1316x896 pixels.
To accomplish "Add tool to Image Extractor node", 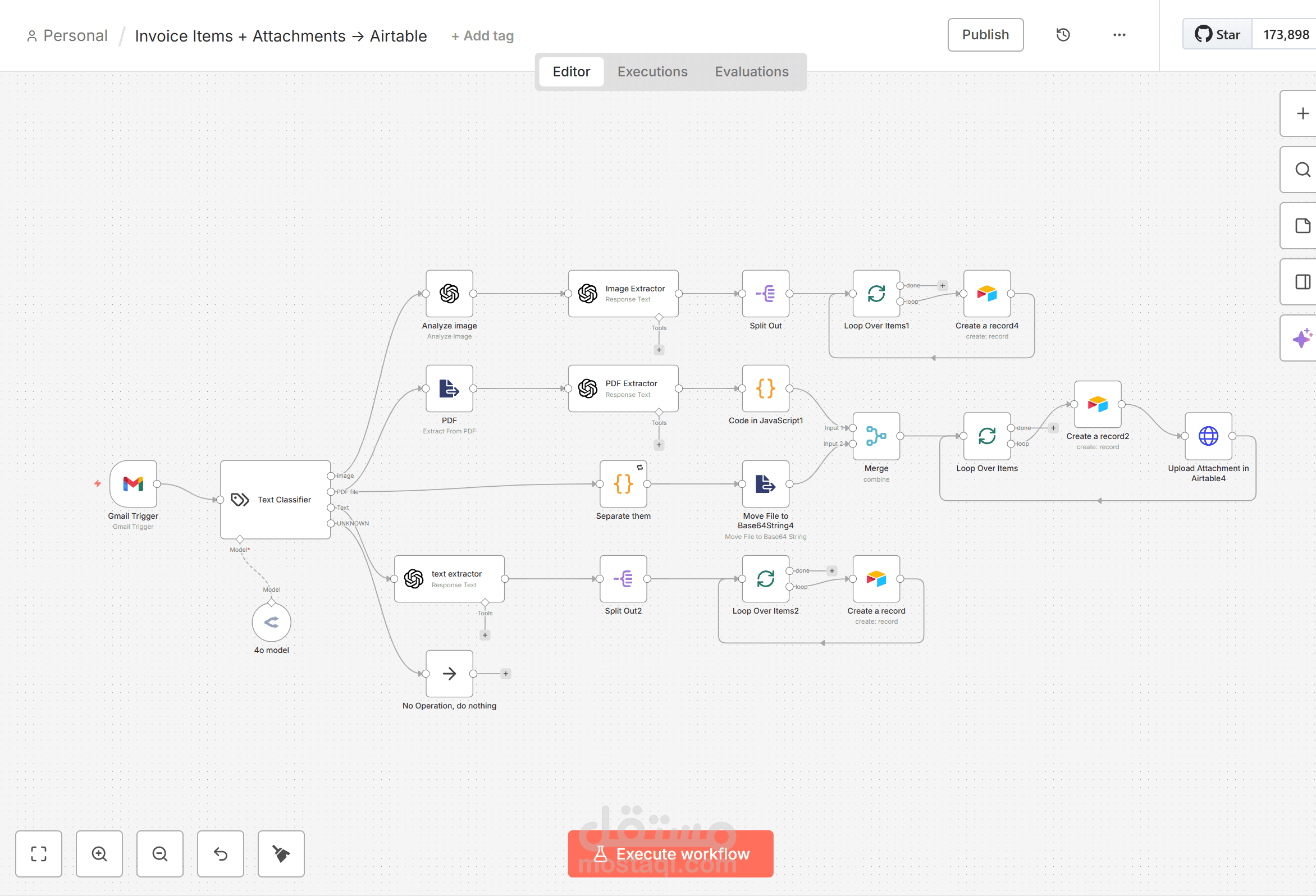I will (x=659, y=350).
